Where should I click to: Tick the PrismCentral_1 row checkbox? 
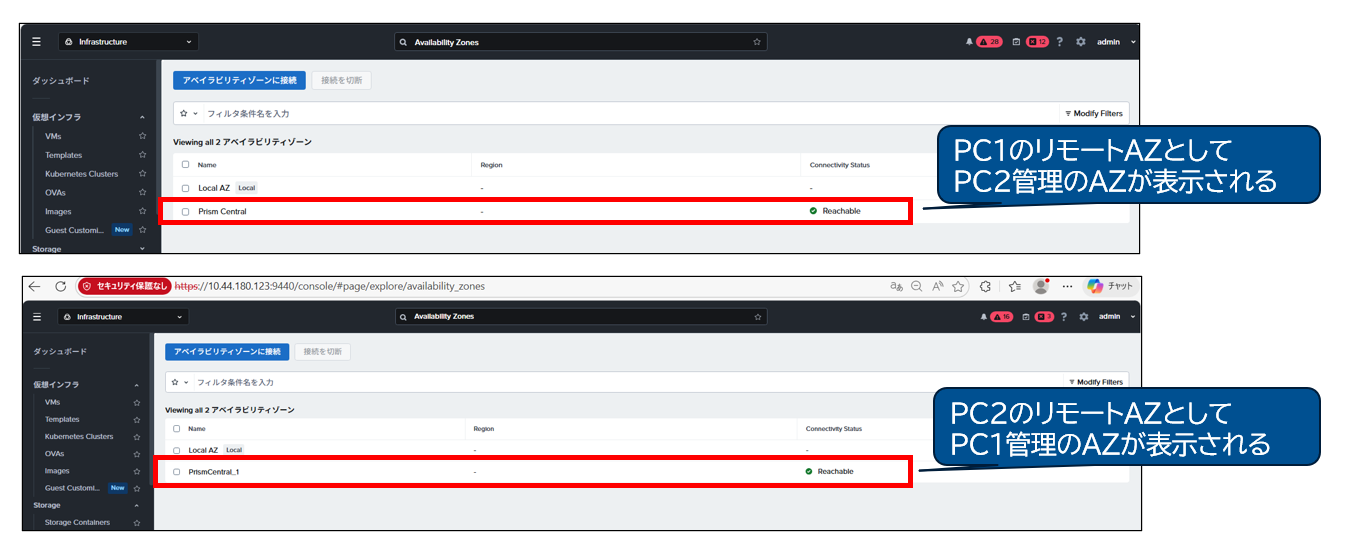point(177,471)
